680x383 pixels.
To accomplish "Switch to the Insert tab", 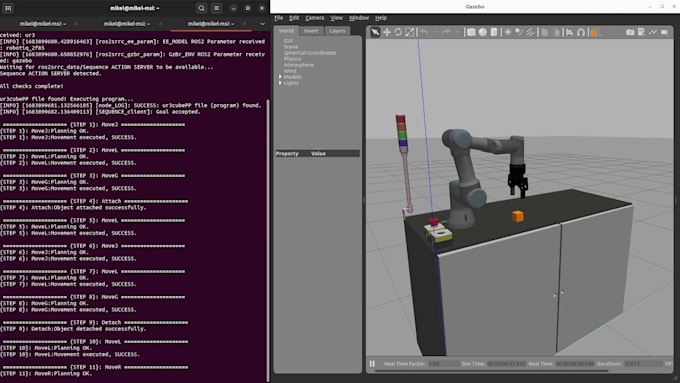I will (x=311, y=31).
